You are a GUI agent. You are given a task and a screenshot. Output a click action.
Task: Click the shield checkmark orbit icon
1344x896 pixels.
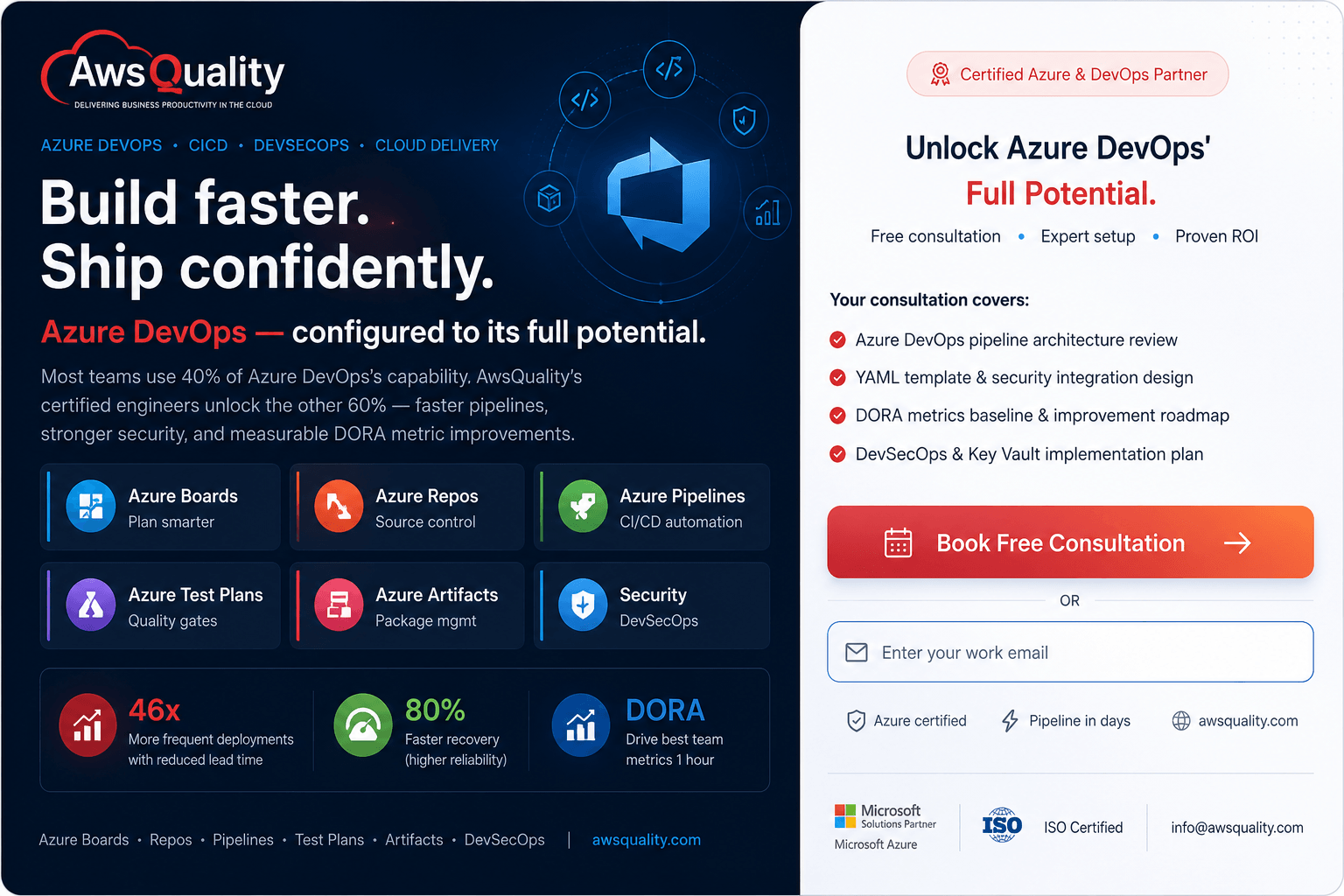pos(744,120)
